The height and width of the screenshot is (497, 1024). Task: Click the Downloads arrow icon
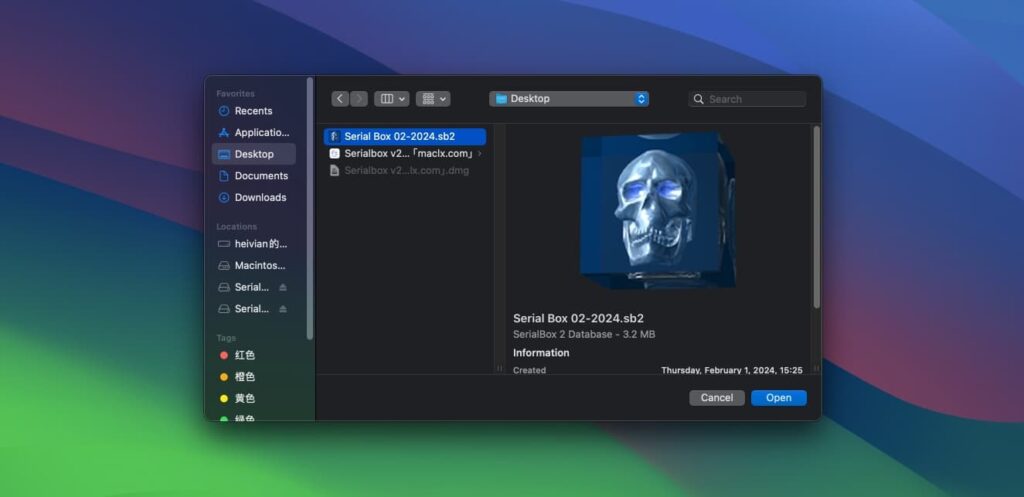tap(224, 197)
